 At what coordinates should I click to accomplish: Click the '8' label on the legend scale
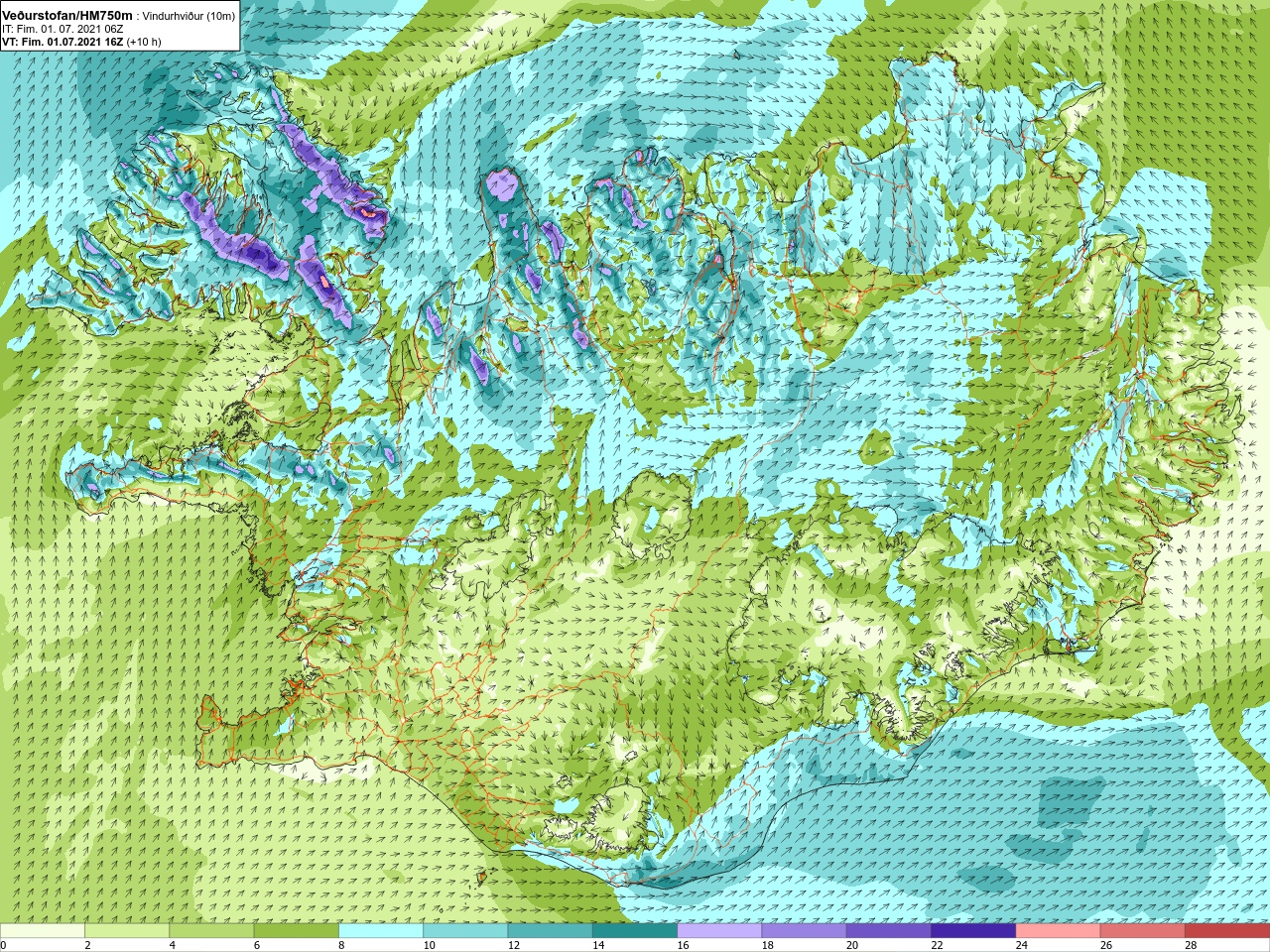342,945
